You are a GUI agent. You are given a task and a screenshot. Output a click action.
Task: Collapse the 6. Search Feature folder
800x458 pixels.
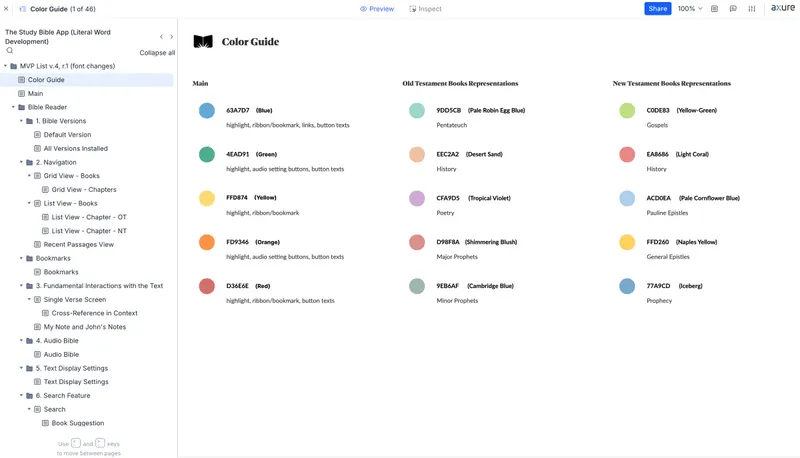pyautogui.click(x=21, y=395)
